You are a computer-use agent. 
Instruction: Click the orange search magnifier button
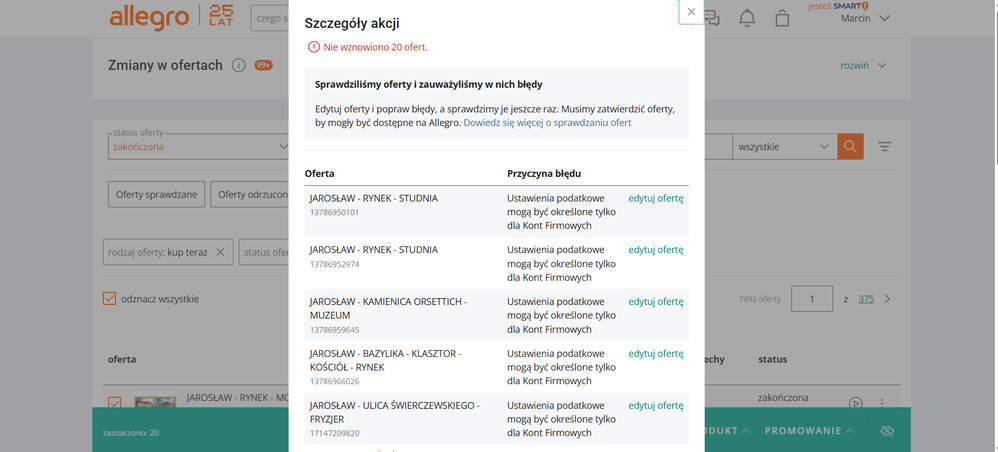point(850,147)
